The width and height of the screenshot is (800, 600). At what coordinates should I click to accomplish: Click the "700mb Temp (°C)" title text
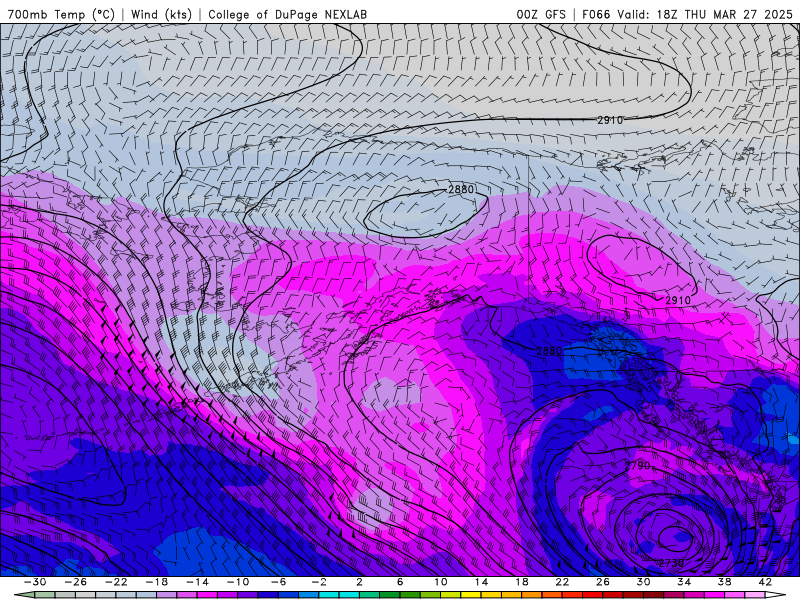[x=61, y=14]
